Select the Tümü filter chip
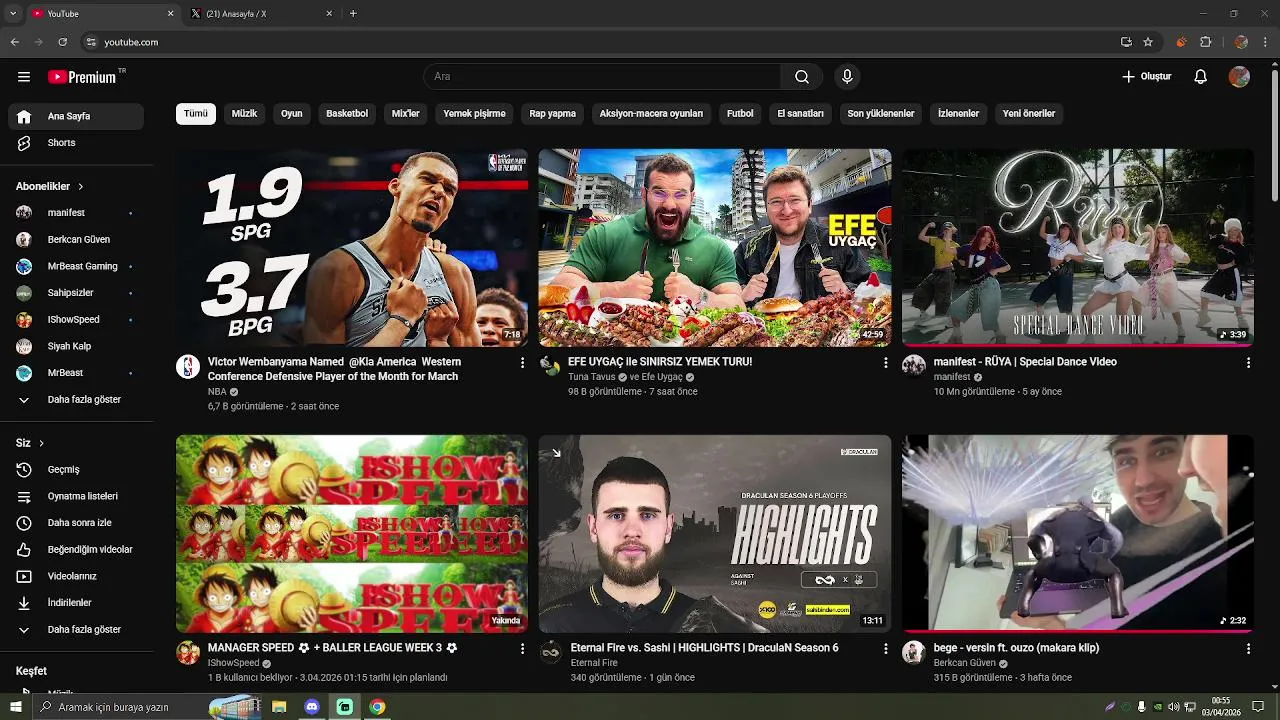The height and width of the screenshot is (720, 1280). pos(196,114)
